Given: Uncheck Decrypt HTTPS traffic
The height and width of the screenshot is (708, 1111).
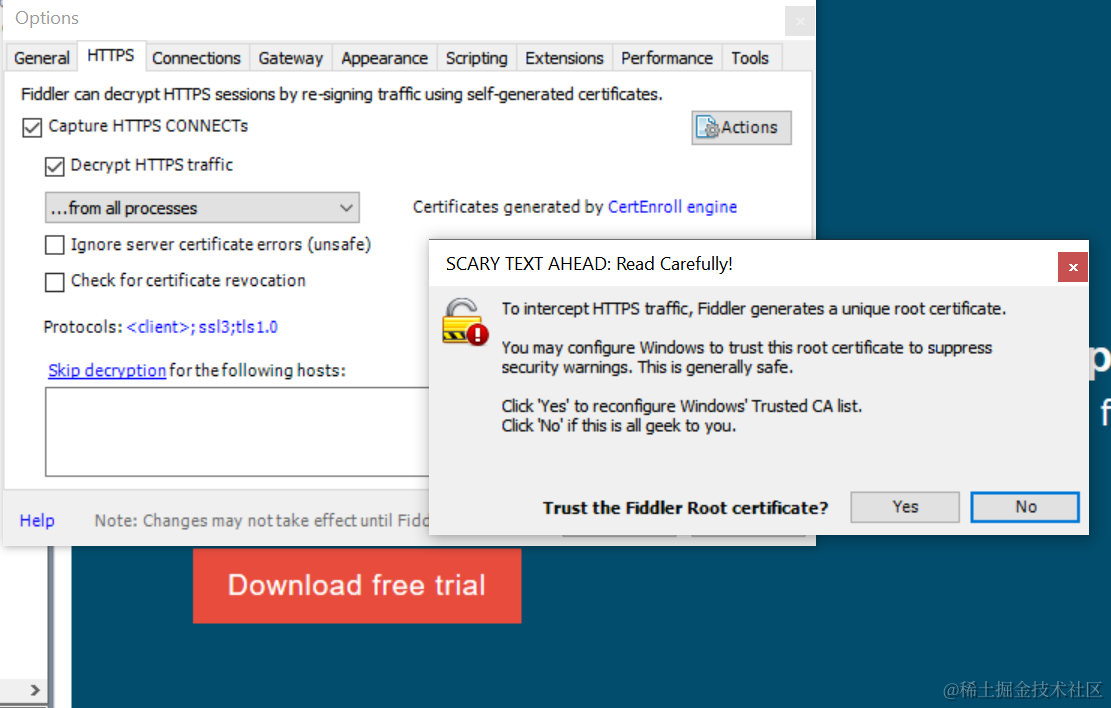Looking at the screenshot, I should click(55, 167).
